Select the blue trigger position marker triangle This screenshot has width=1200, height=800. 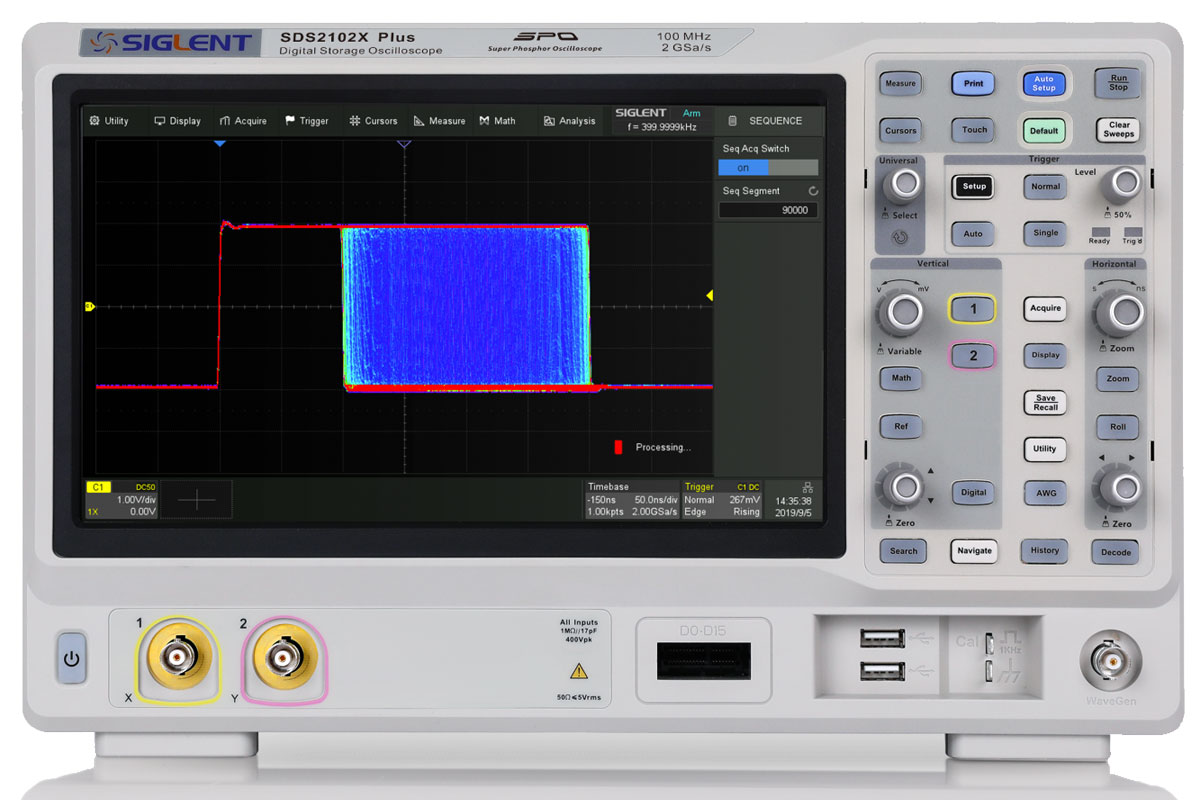pos(221,145)
